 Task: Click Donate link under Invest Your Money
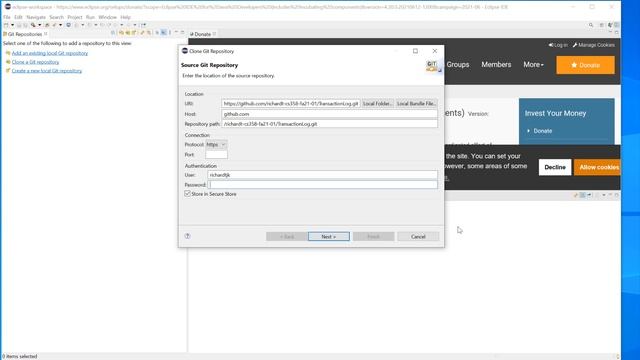point(542,131)
